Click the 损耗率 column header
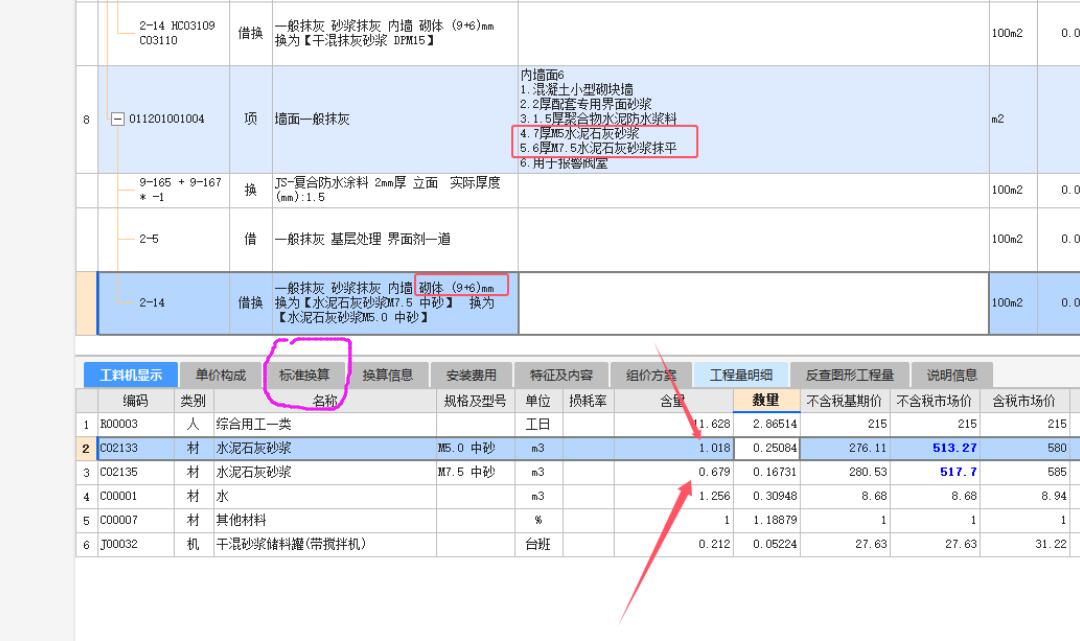Image resolution: width=1080 pixels, height=641 pixels. [588, 401]
